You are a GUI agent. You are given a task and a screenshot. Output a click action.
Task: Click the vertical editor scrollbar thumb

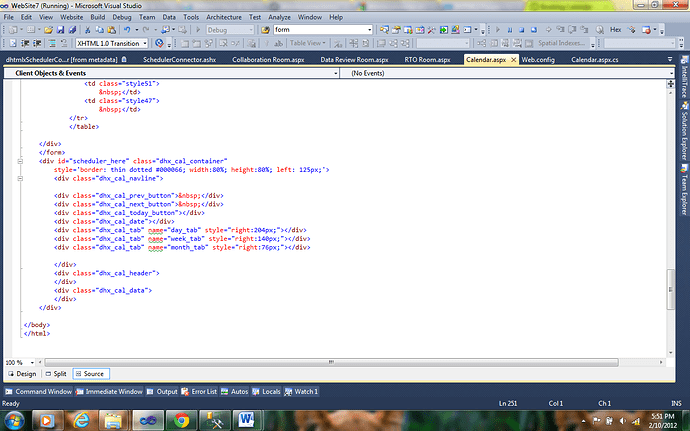[x=671, y=289]
